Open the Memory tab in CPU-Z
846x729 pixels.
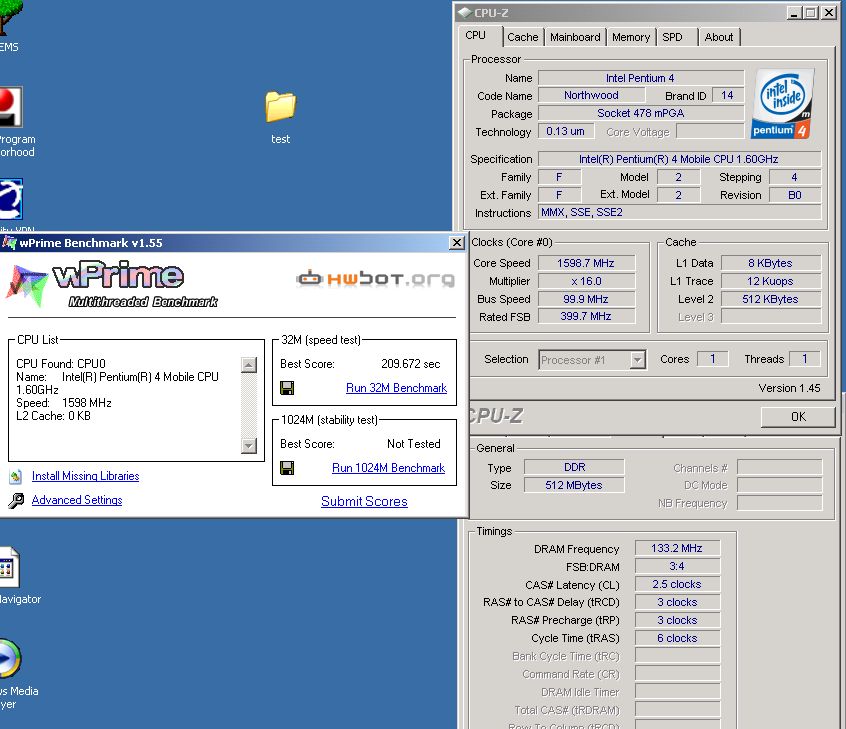click(x=631, y=37)
